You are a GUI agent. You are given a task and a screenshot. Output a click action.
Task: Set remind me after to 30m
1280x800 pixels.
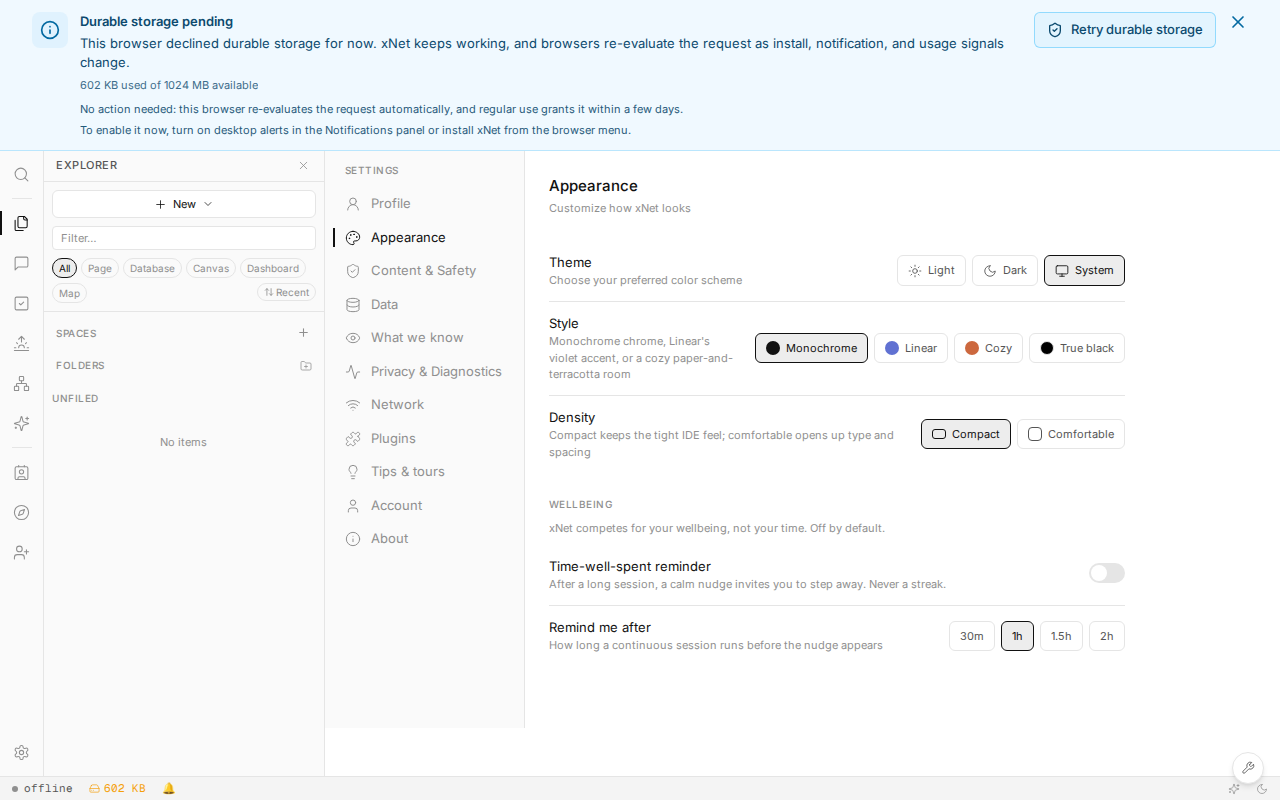pos(972,636)
